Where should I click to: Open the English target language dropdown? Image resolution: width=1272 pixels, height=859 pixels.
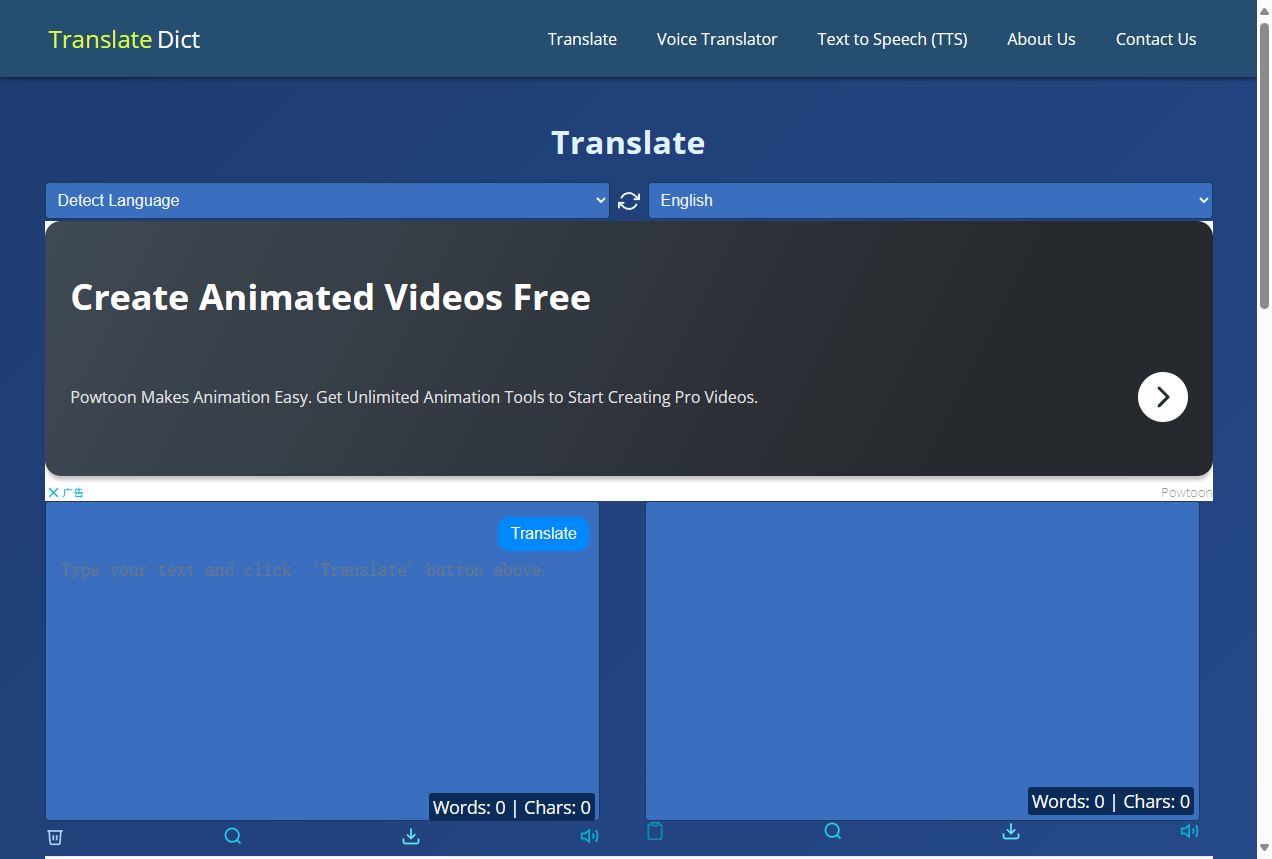(930, 200)
